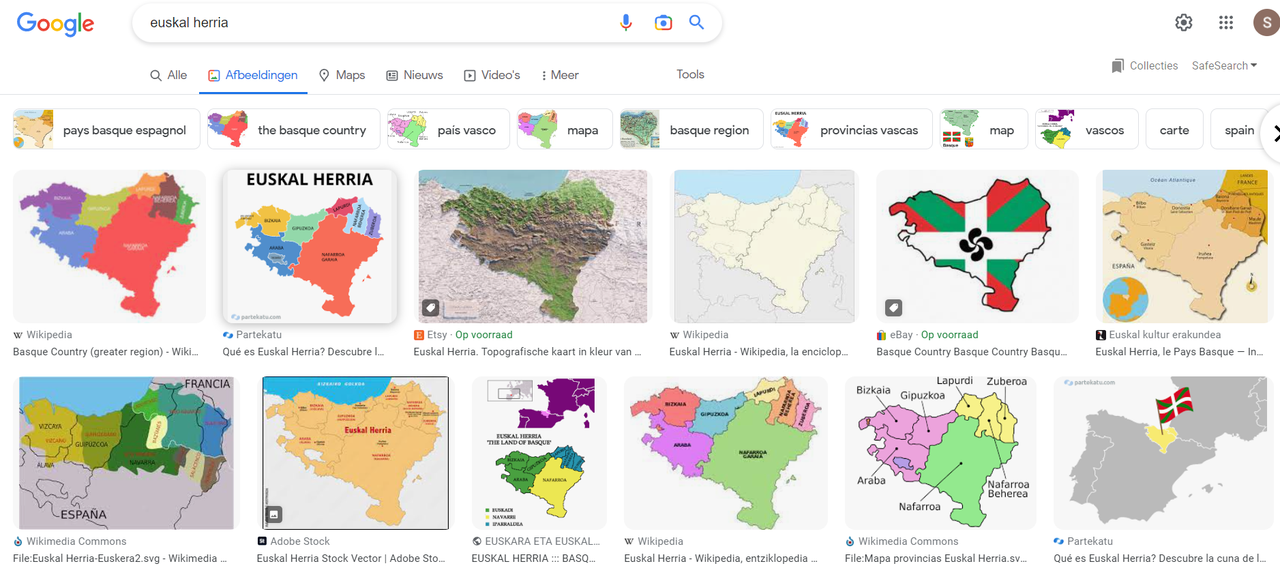Select the 'basque region' chip
This screenshot has width=1280, height=568.
(691, 130)
